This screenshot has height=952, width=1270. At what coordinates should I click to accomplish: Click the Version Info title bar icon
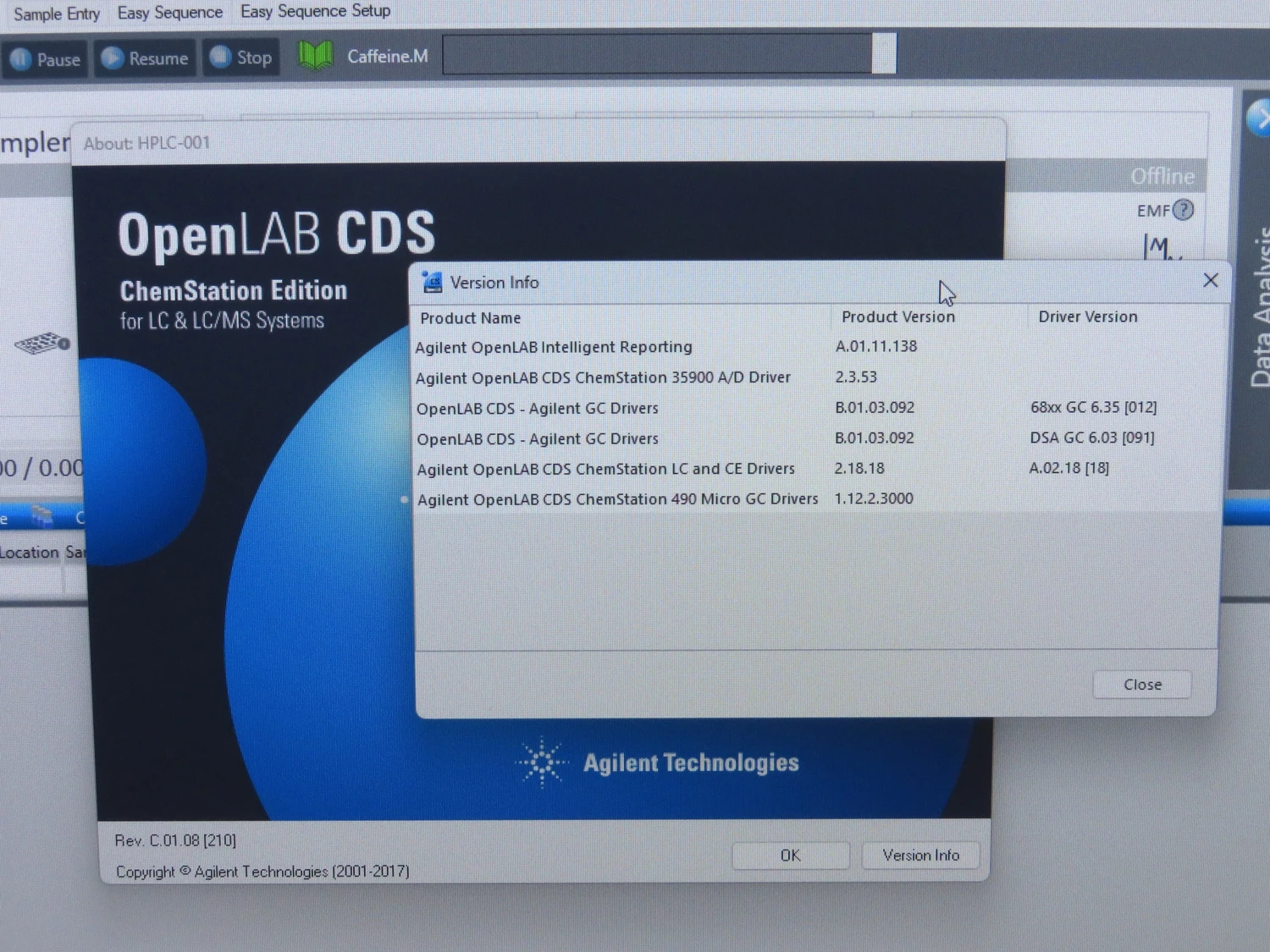(432, 283)
